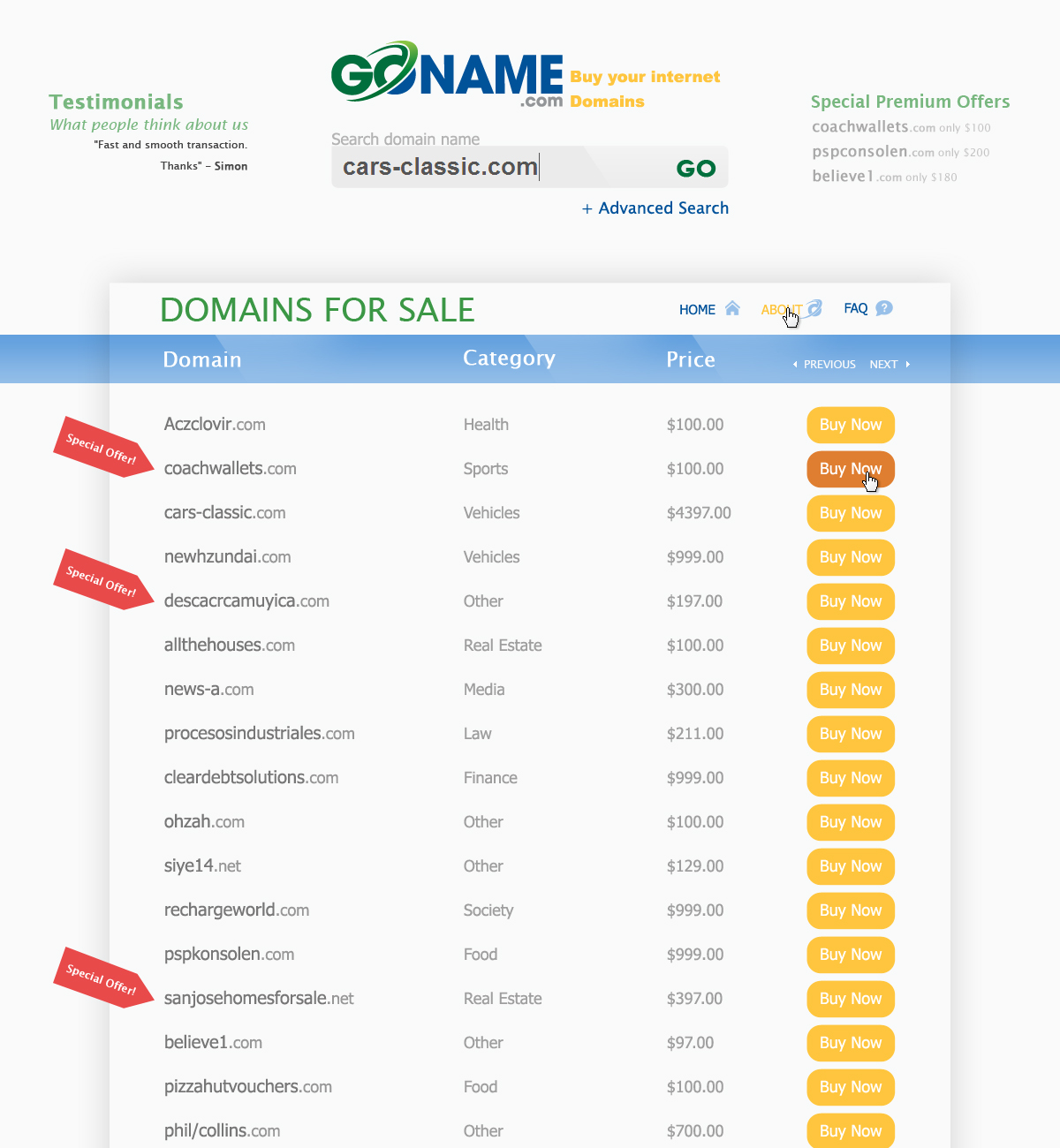Click the Health category cell
The height and width of the screenshot is (1148, 1060).
pos(486,425)
